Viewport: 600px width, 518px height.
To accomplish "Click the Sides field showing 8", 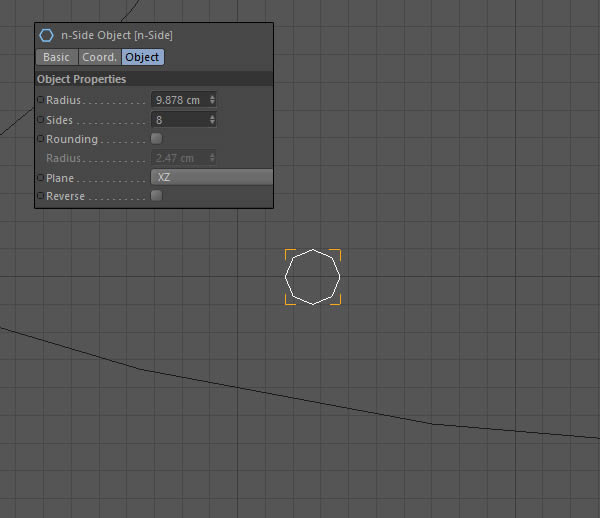I will (x=184, y=120).
